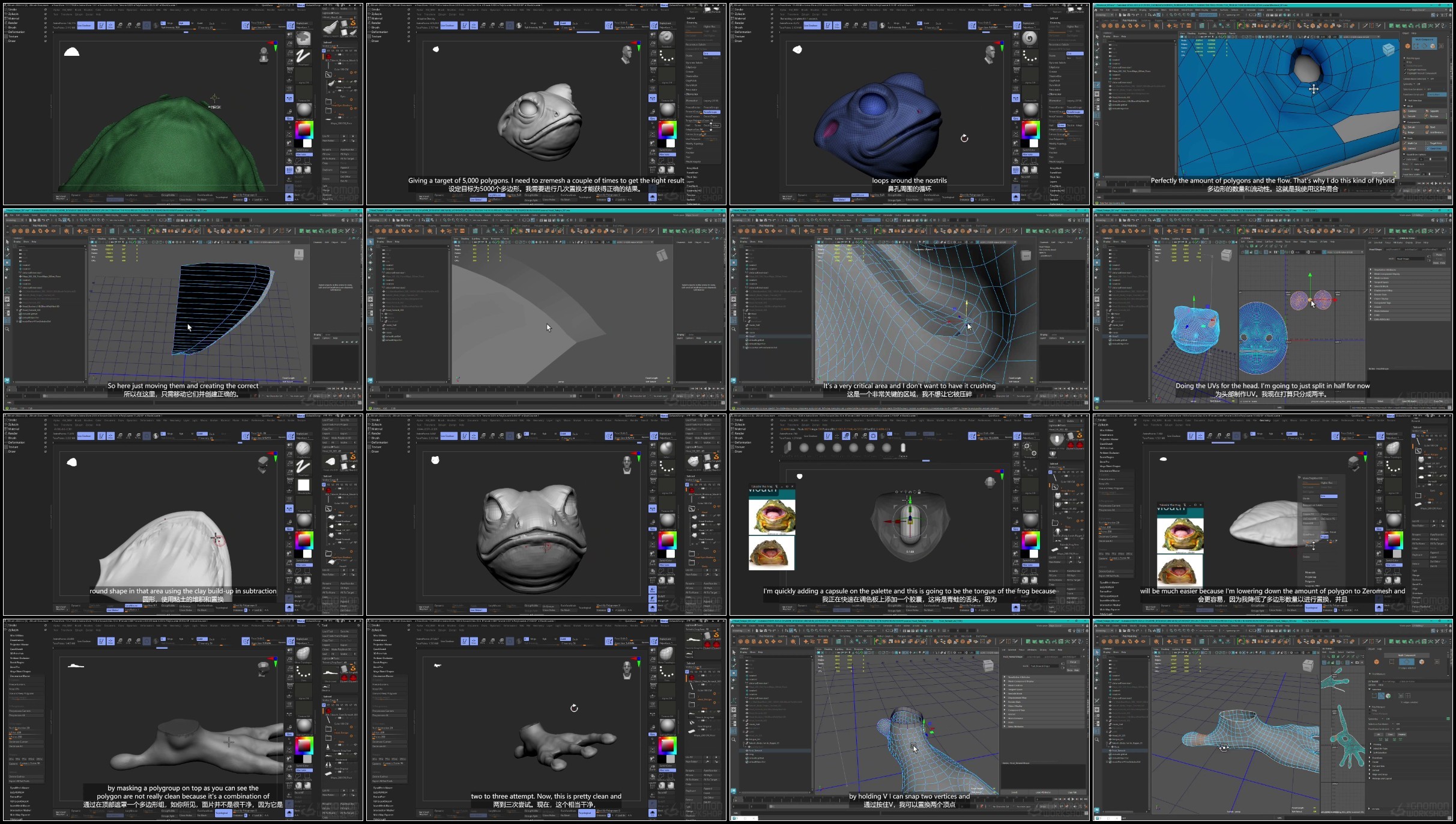1456x824 pixels.
Task: Expand Mesh Controls section in UV head frame
Action: pyautogui.click(x=1381, y=278)
